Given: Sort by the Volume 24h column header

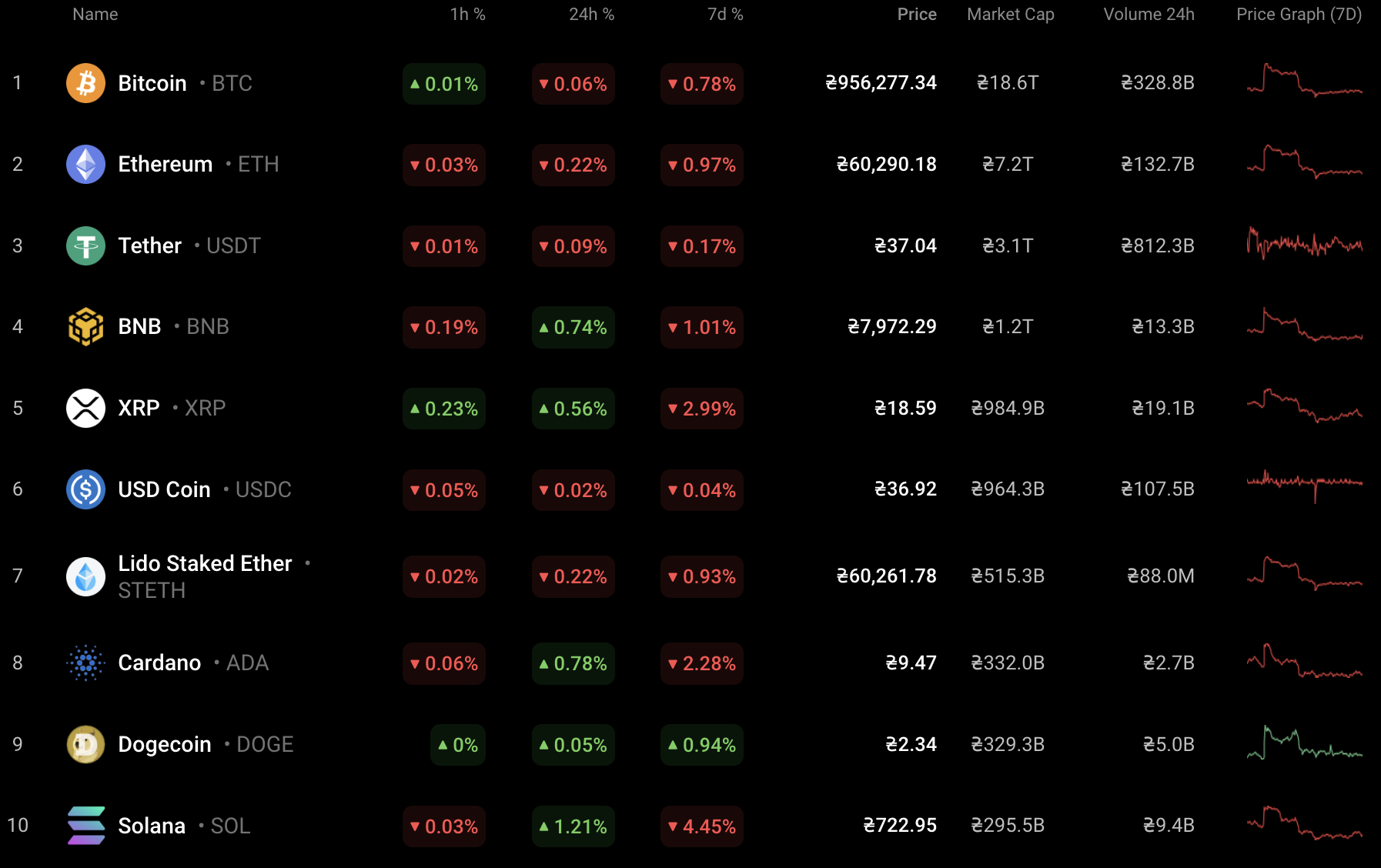Looking at the screenshot, I should pyautogui.click(x=1149, y=15).
